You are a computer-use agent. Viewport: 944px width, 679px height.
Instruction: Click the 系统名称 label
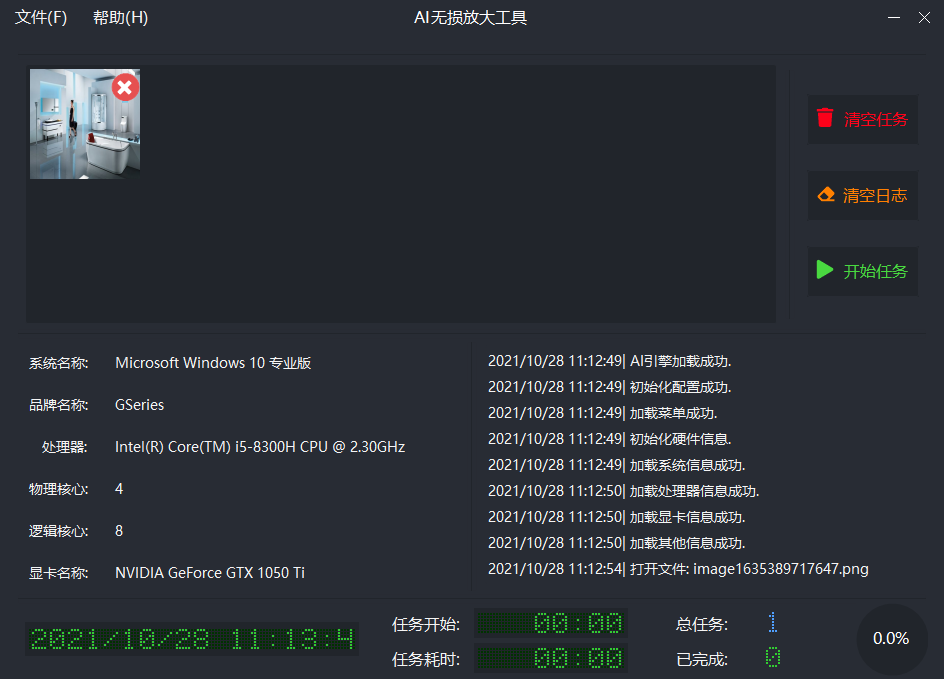(58, 364)
